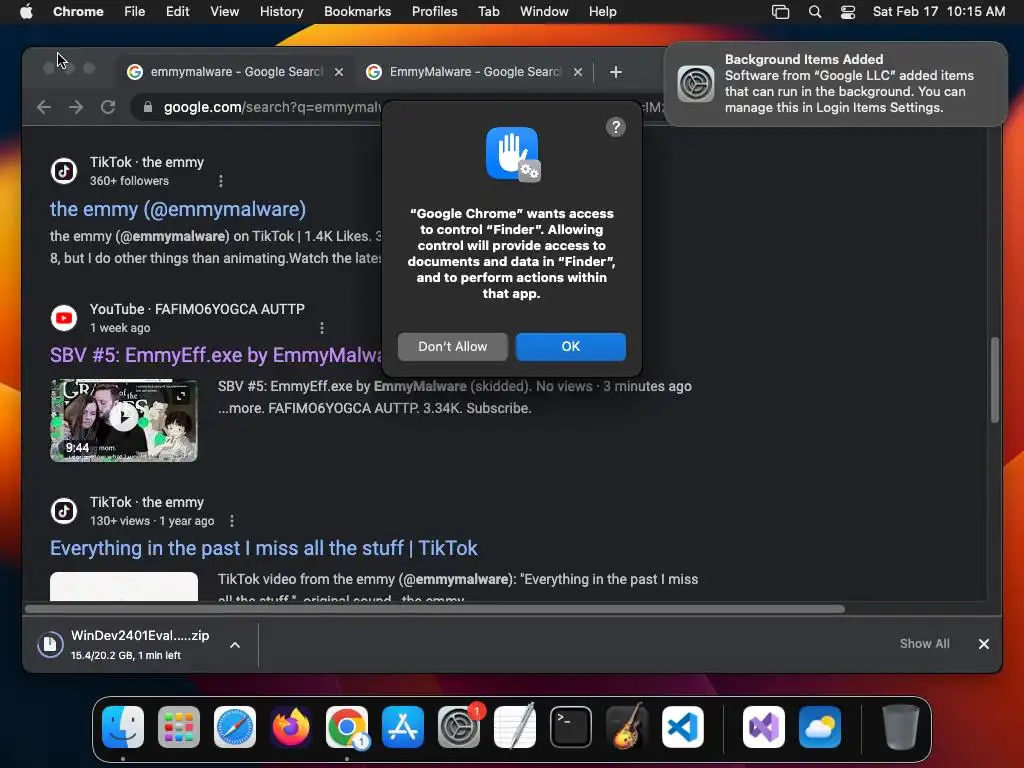Open the Tab menu
Screen dimensions: 1024x768
[x=488, y=12]
